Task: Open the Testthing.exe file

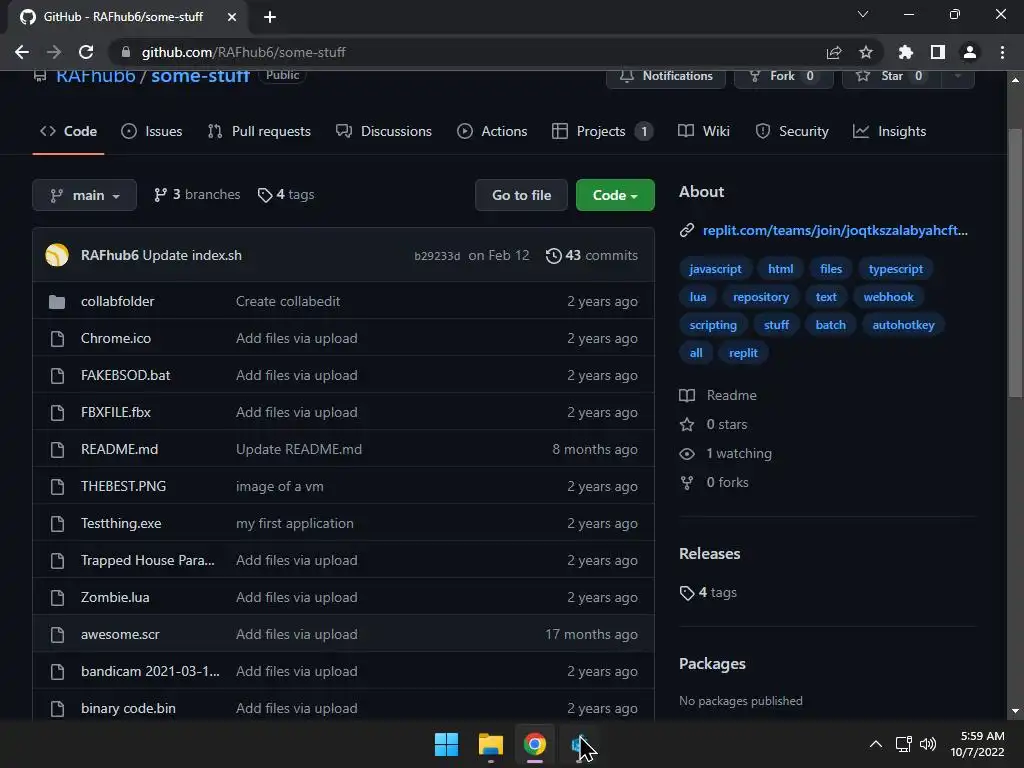Action: (x=121, y=524)
